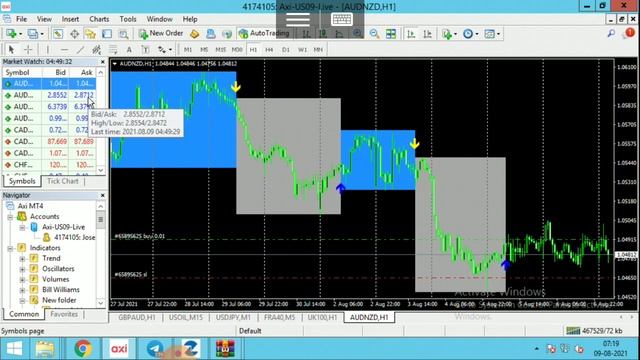
Task: Select the Horizontal Line drawing tool
Action: click(x=64, y=49)
